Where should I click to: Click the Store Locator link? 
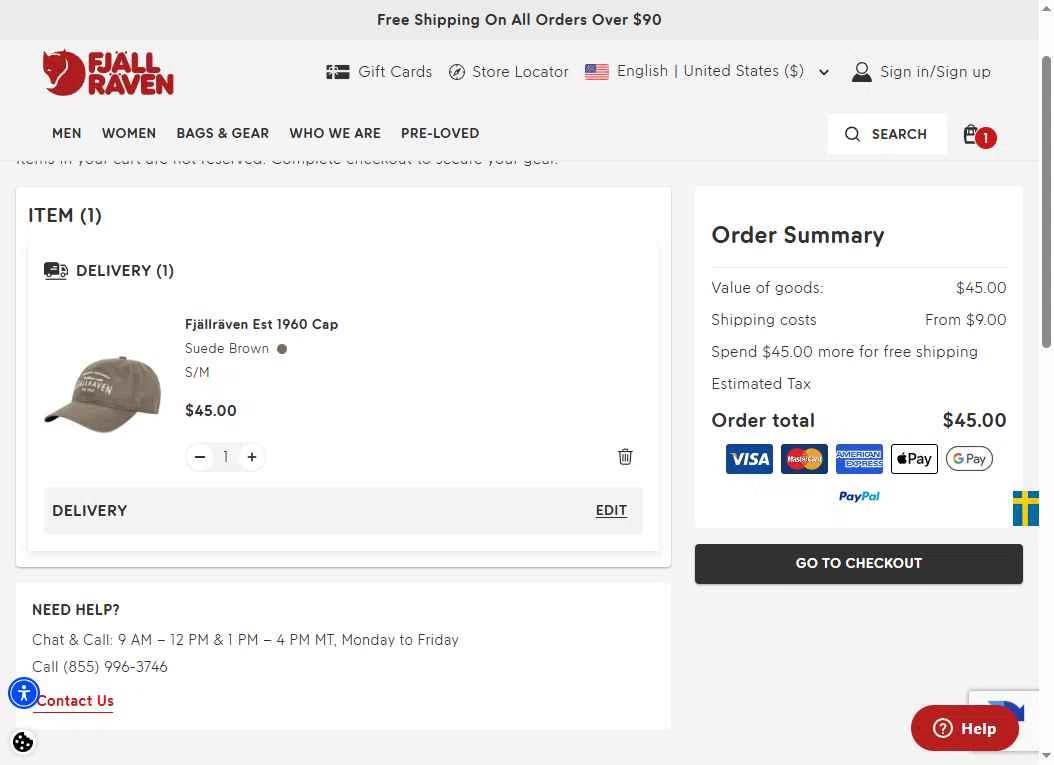coord(520,72)
